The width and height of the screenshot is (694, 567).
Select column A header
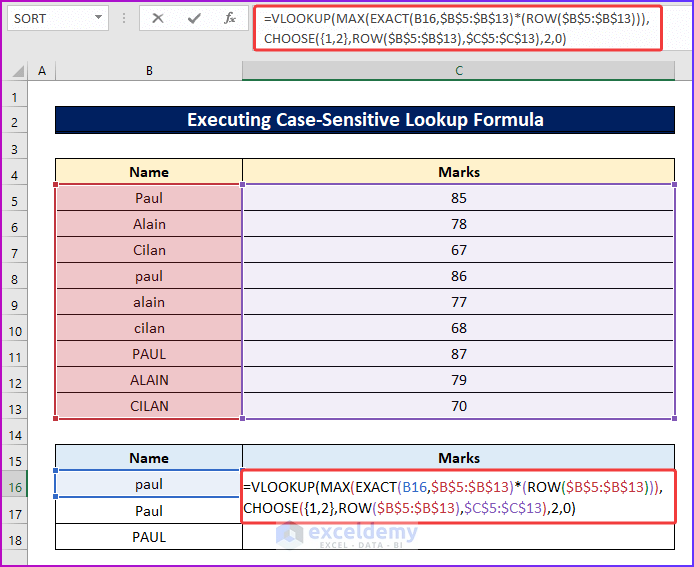[x=42, y=70]
